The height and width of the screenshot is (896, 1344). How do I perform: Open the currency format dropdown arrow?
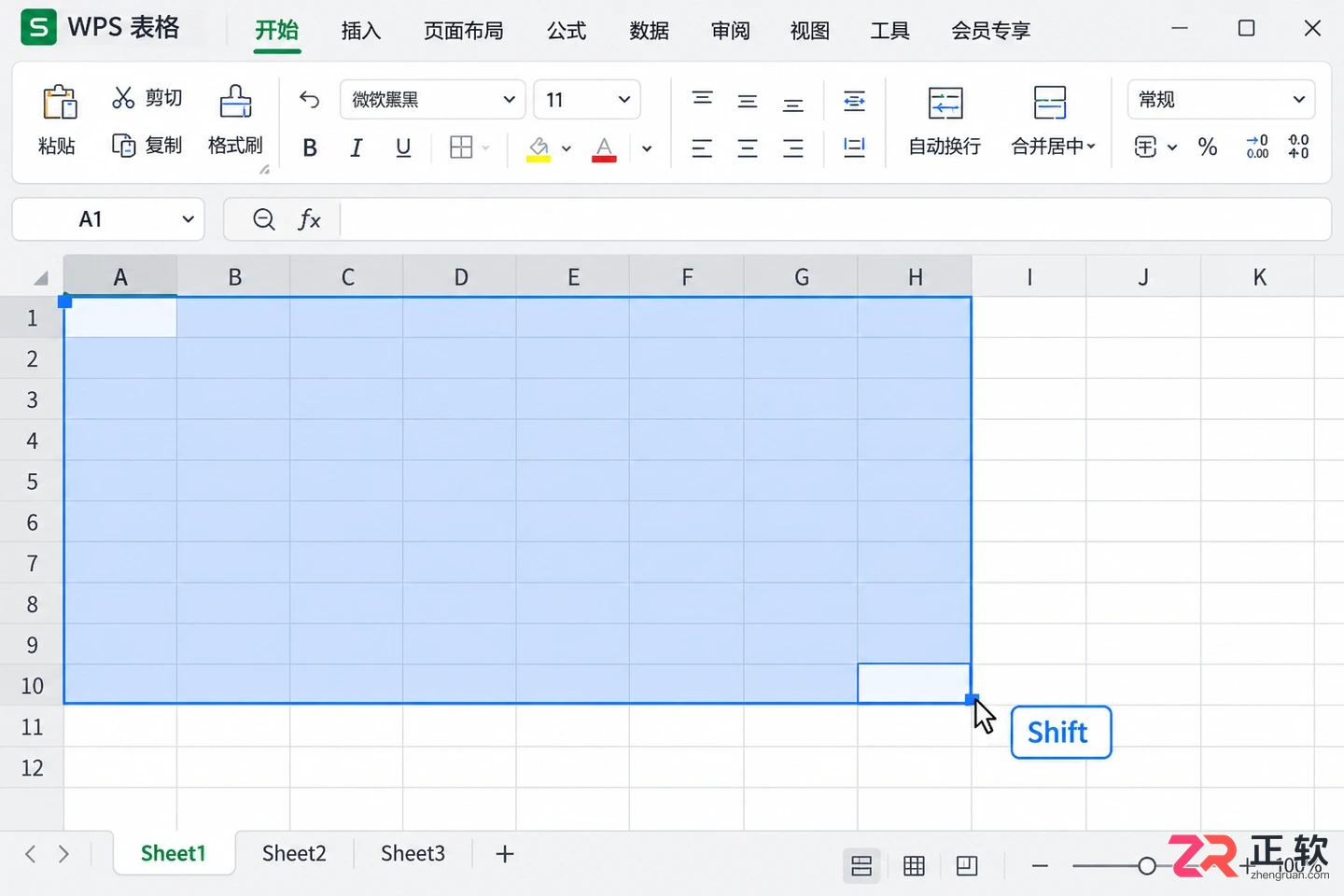tap(1172, 147)
